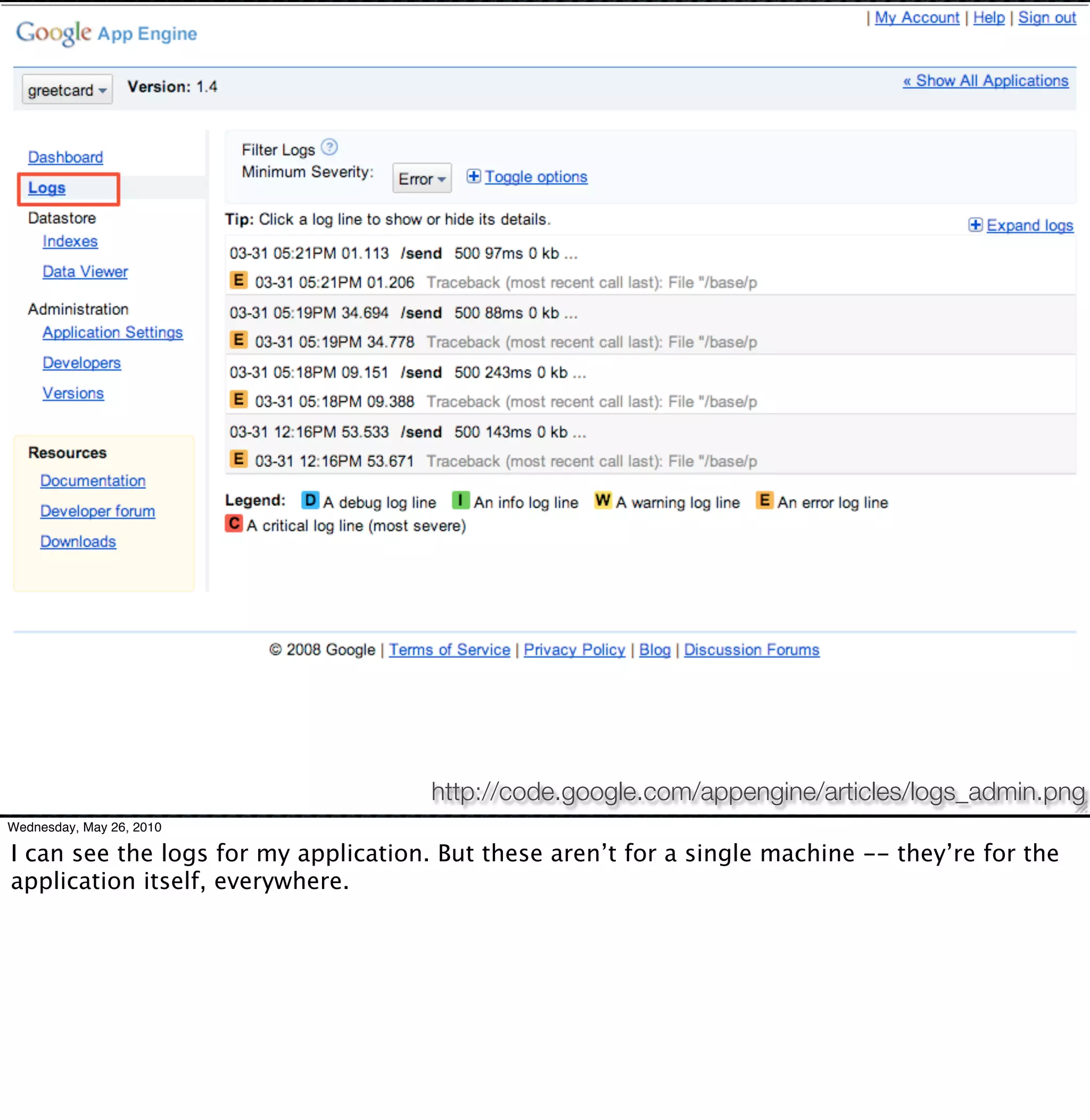Open the Minimum Severity Error dropdown
Viewport: 1090px width, 1120px height.
pyautogui.click(x=422, y=179)
